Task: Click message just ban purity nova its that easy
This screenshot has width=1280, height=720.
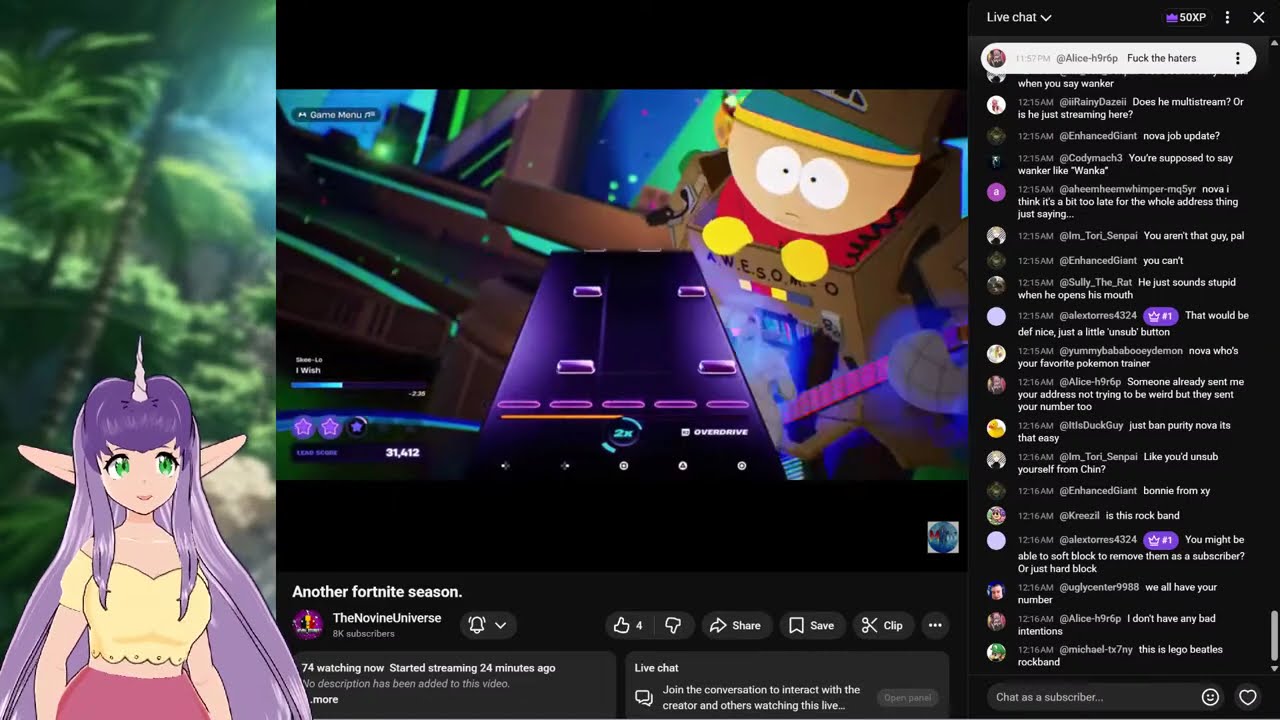Action: tap(1124, 432)
